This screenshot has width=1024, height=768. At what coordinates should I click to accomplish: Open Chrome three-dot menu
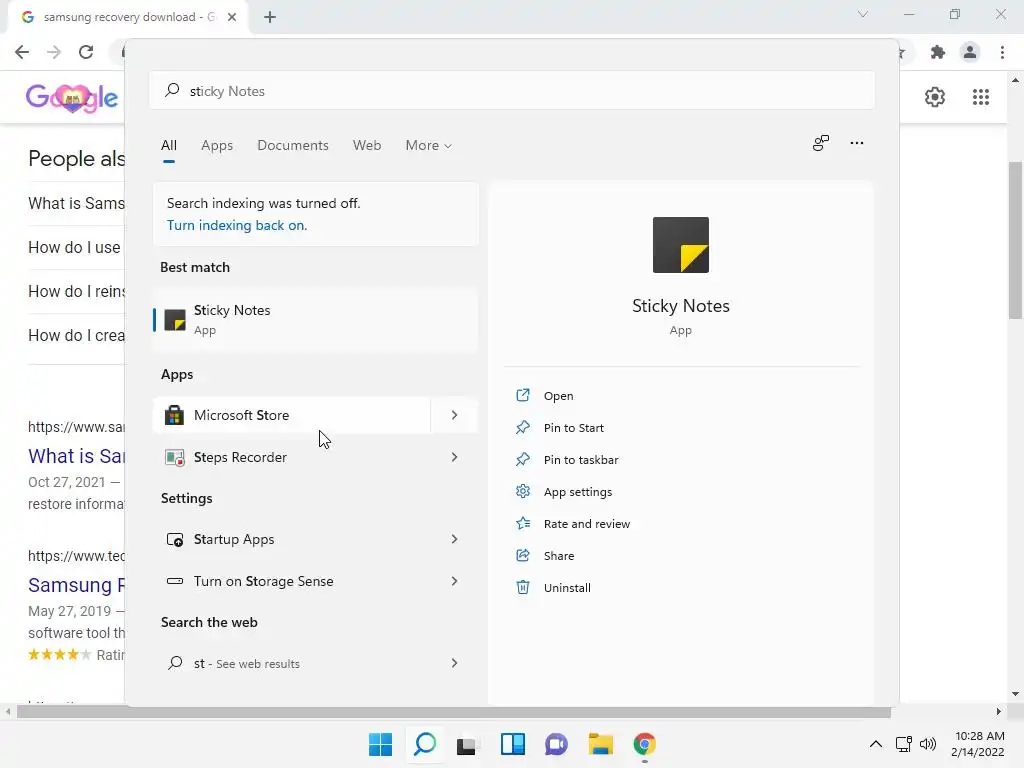[1002, 52]
